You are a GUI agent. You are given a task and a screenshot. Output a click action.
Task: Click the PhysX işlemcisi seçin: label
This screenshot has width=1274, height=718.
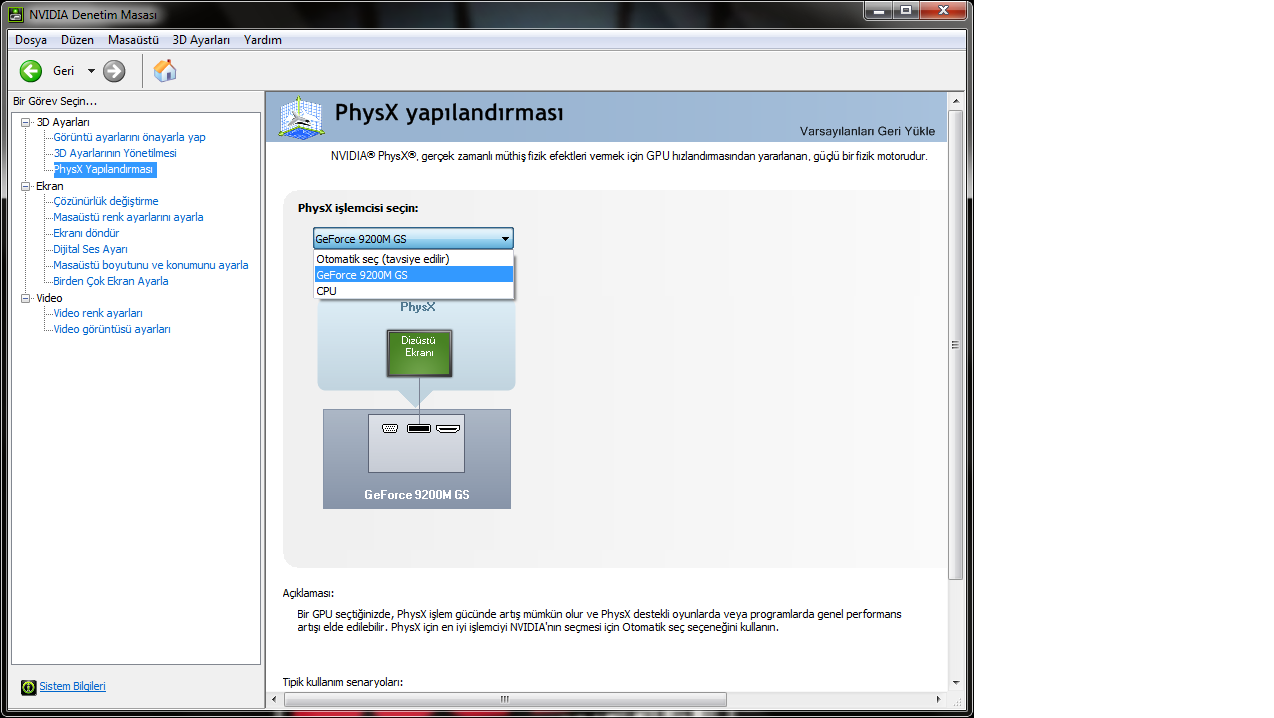[x=358, y=208]
